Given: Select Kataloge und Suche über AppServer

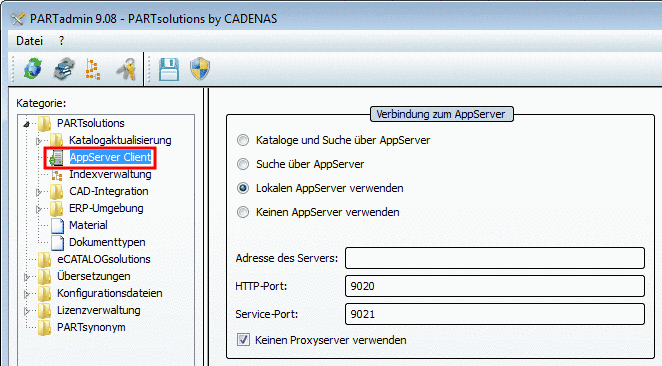Looking at the screenshot, I should point(243,140).
